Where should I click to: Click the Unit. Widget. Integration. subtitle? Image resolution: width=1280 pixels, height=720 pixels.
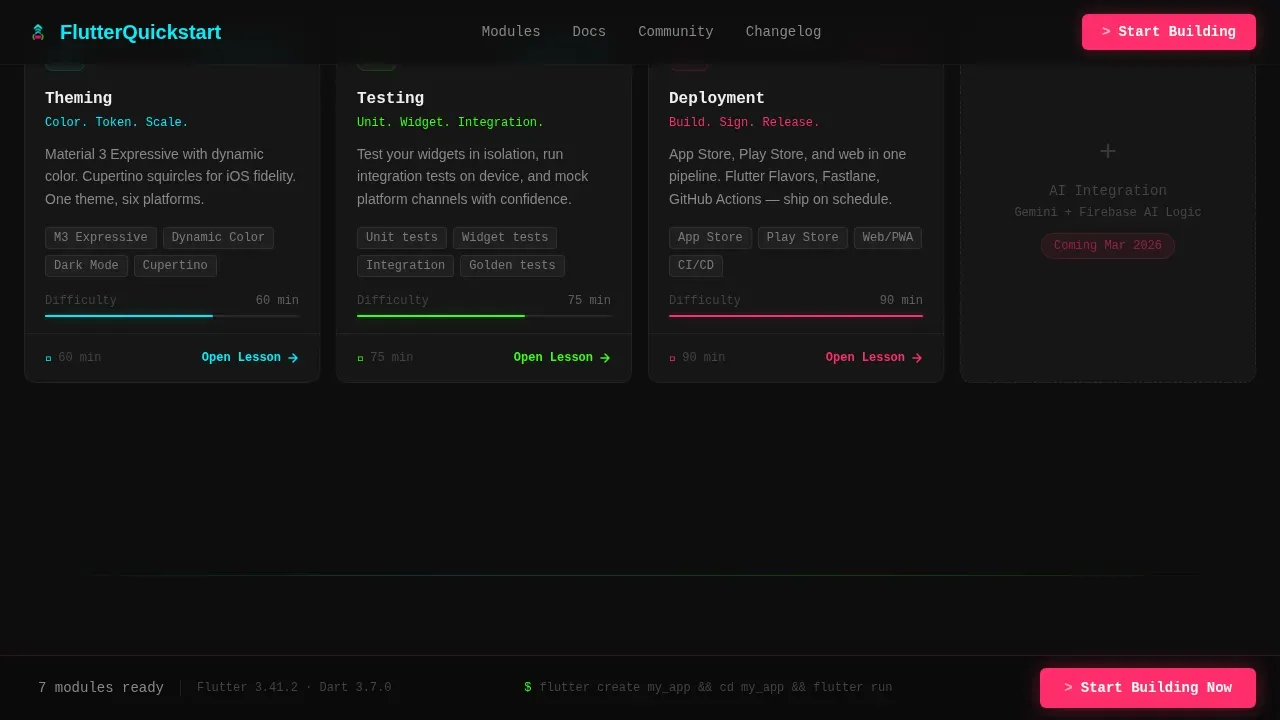coord(450,123)
